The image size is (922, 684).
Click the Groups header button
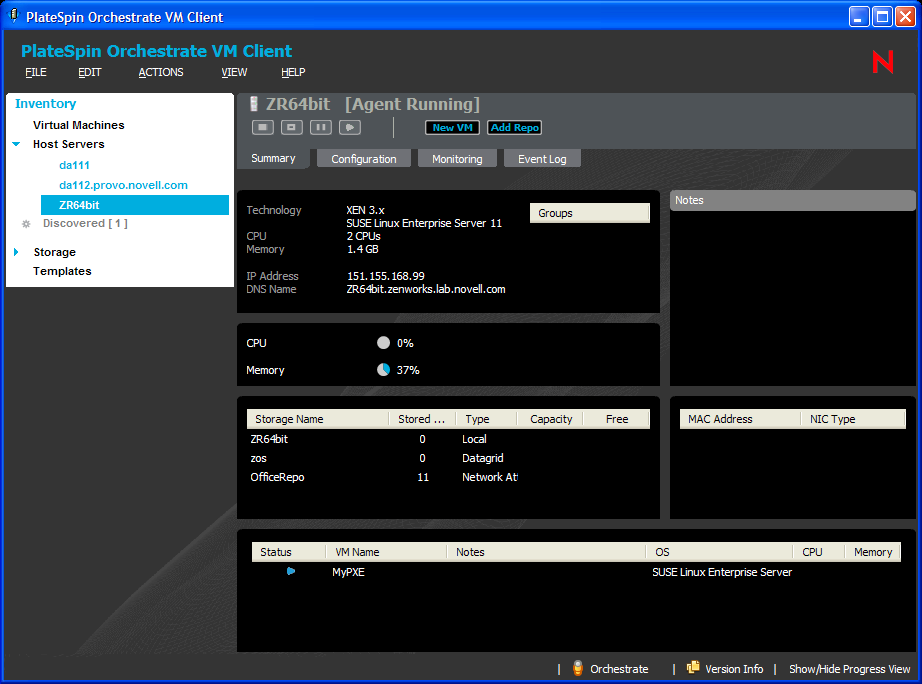point(589,213)
